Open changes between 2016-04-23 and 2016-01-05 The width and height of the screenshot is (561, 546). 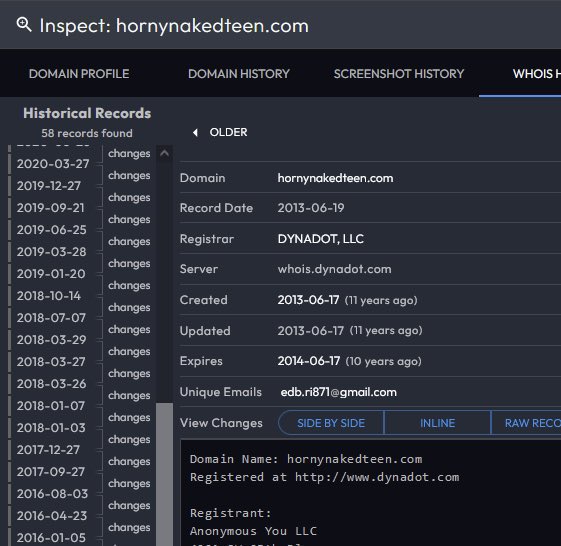pos(129,527)
